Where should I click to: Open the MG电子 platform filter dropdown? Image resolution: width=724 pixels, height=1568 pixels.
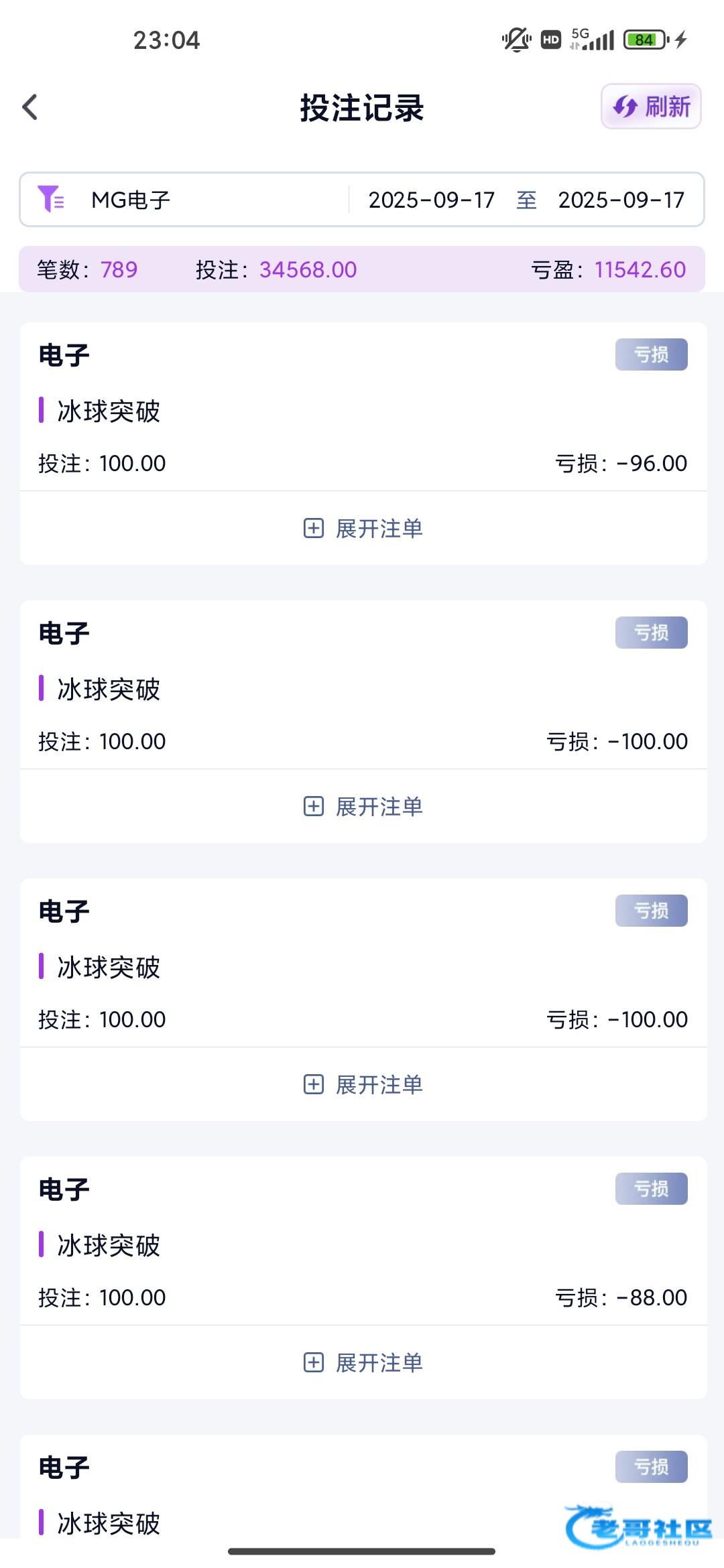131,200
